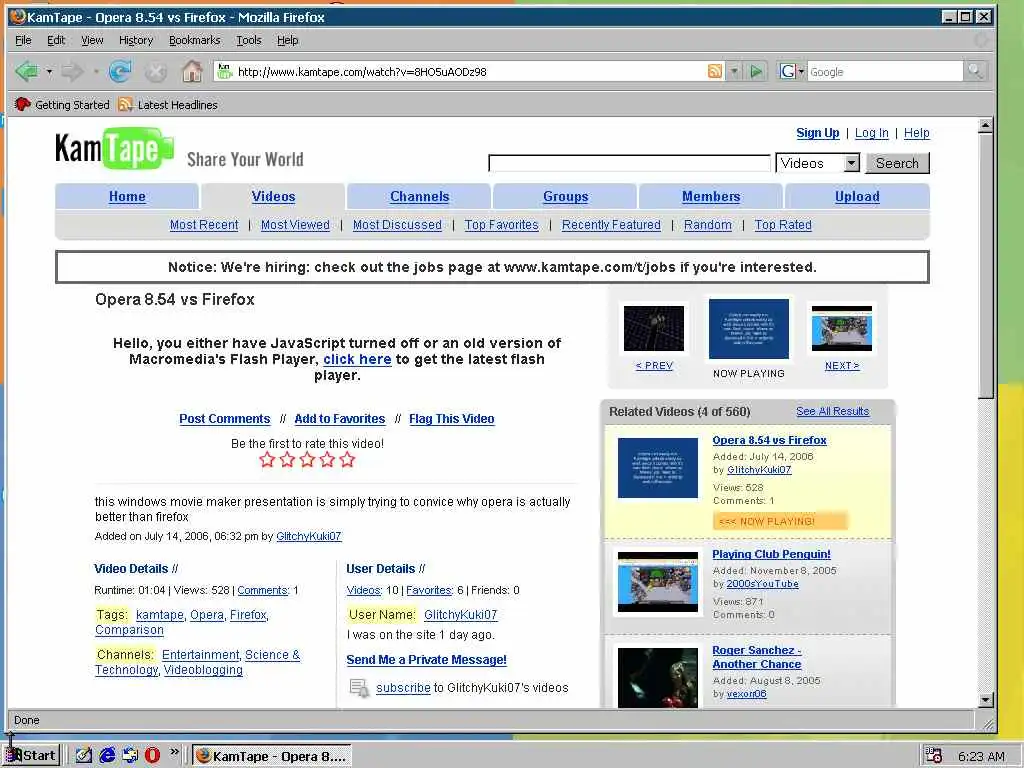Click the KamTape logo
Screen dimensions: 1024x768
114,148
